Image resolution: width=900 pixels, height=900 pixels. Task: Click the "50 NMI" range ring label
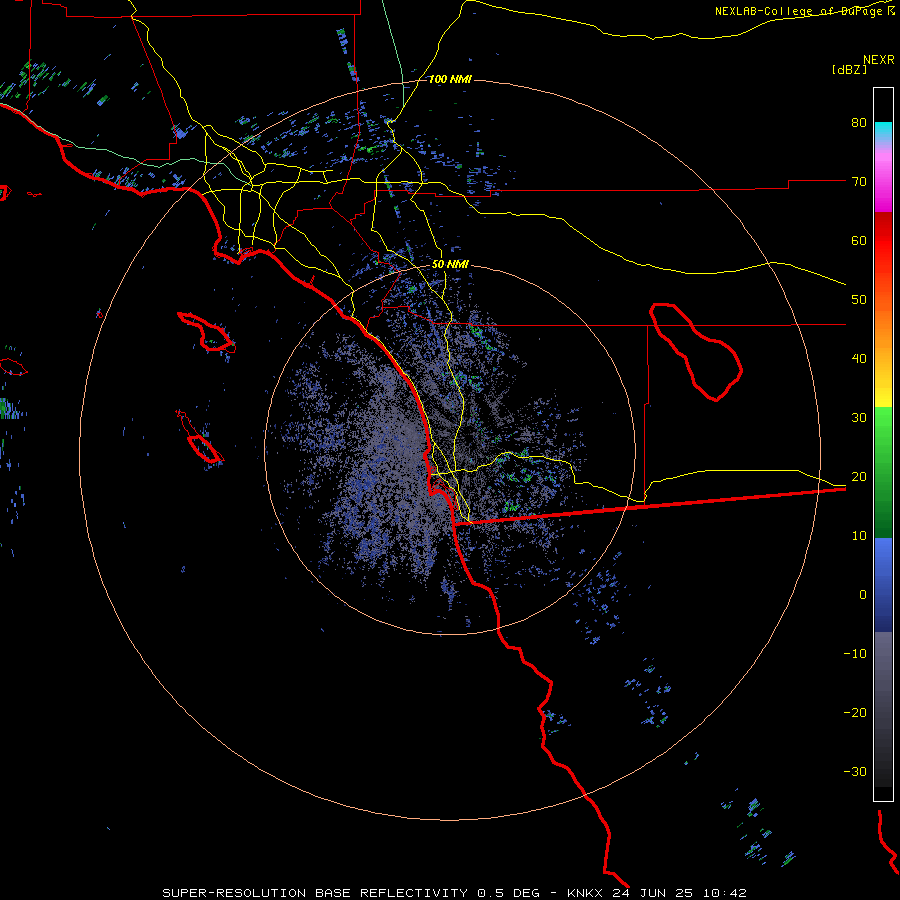[449, 265]
